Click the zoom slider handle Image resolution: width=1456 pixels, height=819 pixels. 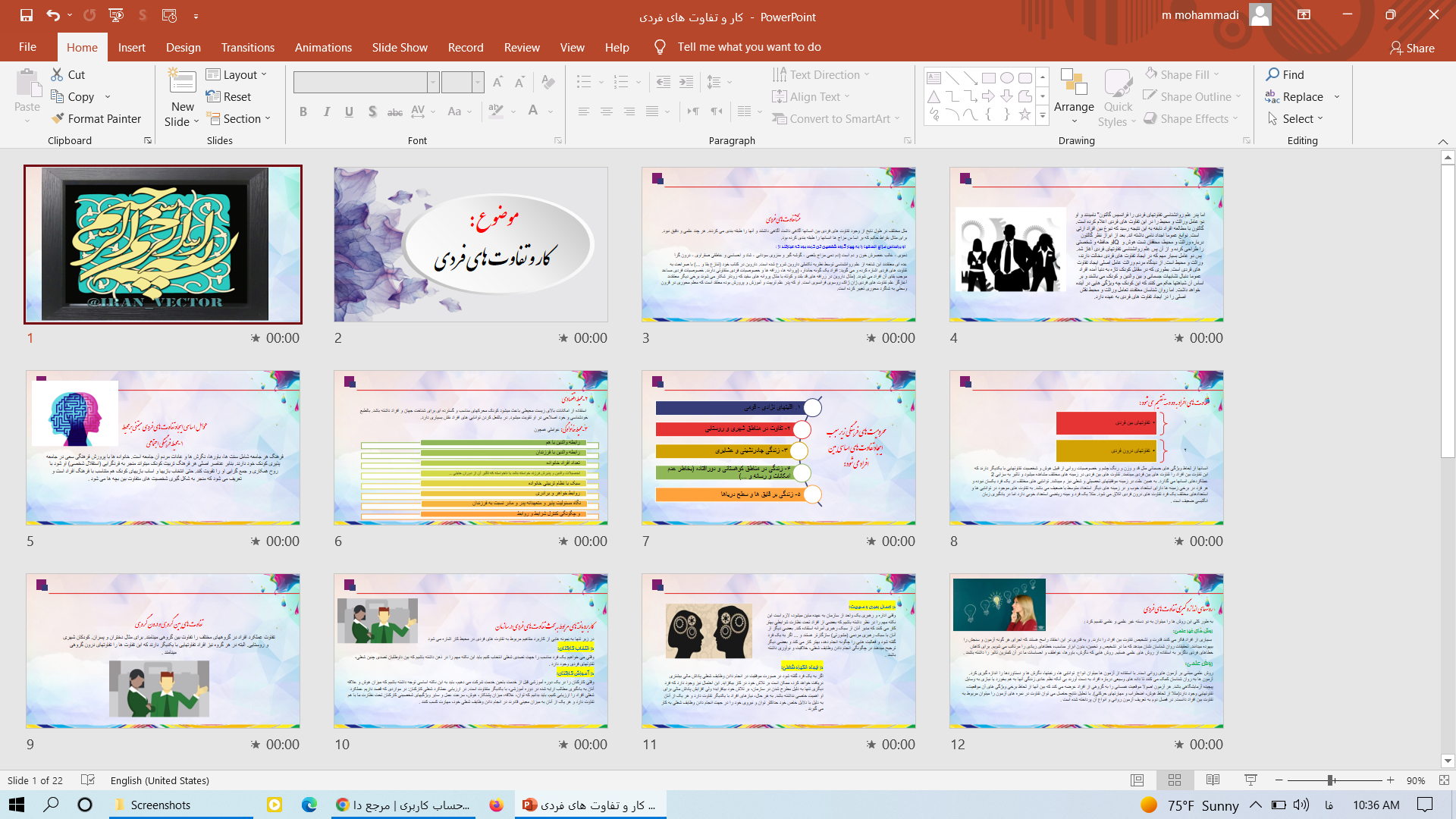[1330, 780]
